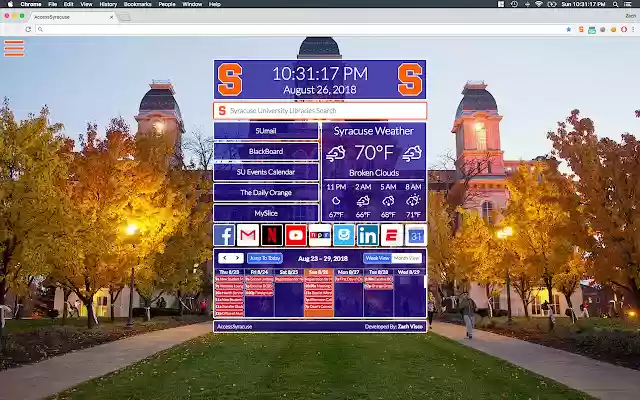Open the NPR shortcut icon
The width and height of the screenshot is (640, 400).
pos(320,235)
